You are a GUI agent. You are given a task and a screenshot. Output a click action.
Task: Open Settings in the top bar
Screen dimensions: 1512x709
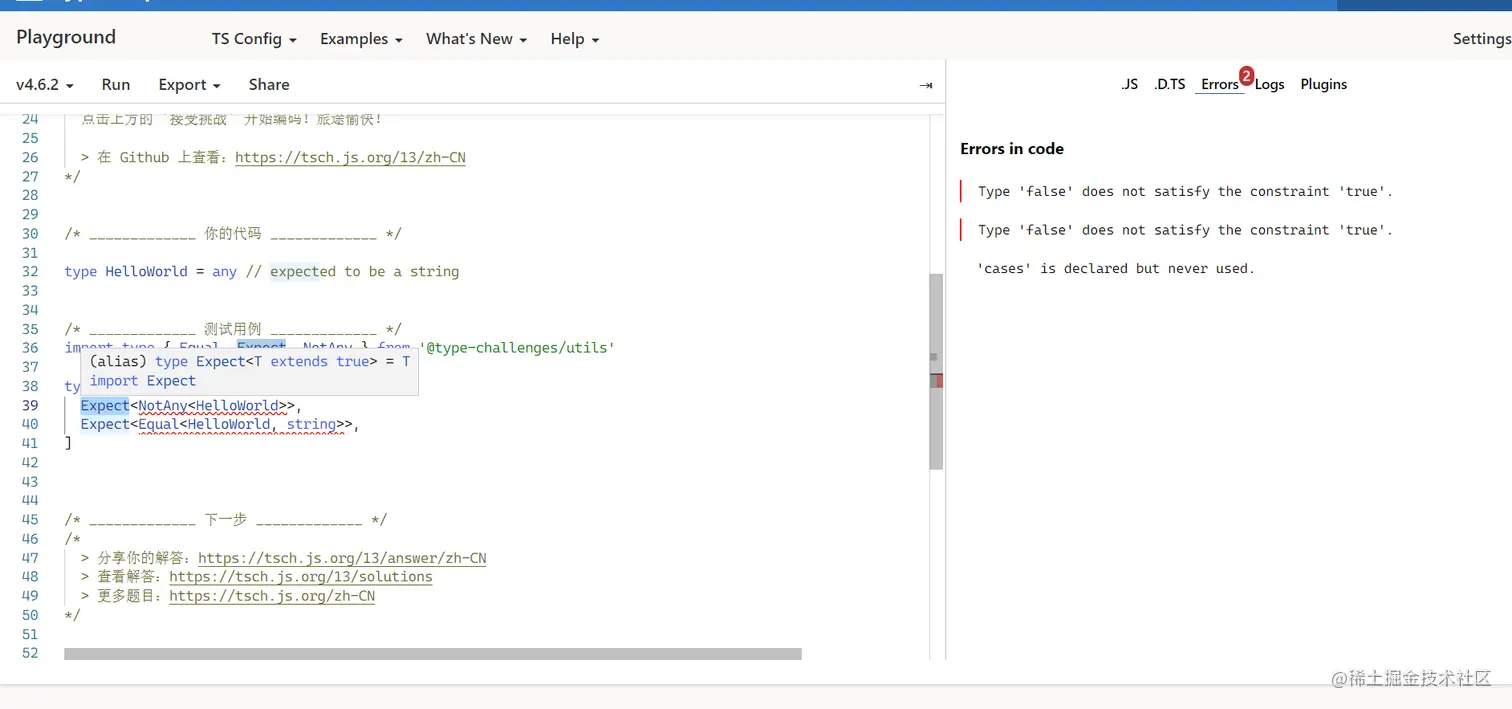[1481, 39]
